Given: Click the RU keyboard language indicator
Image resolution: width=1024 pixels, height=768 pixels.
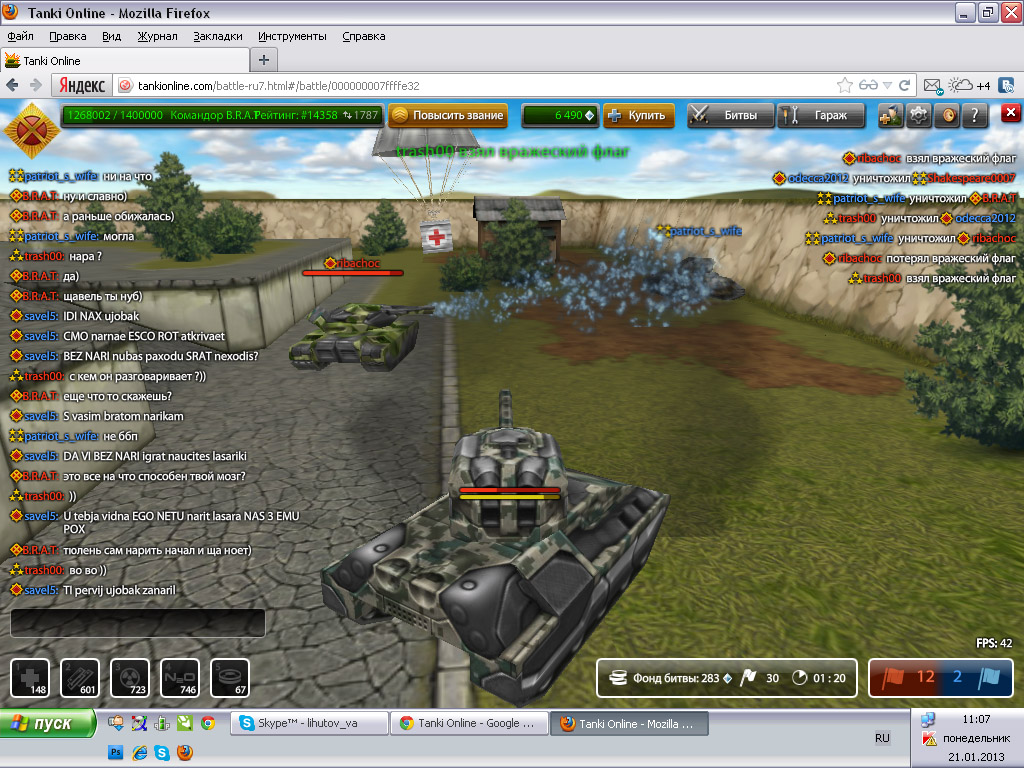Looking at the screenshot, I should 882,738.
